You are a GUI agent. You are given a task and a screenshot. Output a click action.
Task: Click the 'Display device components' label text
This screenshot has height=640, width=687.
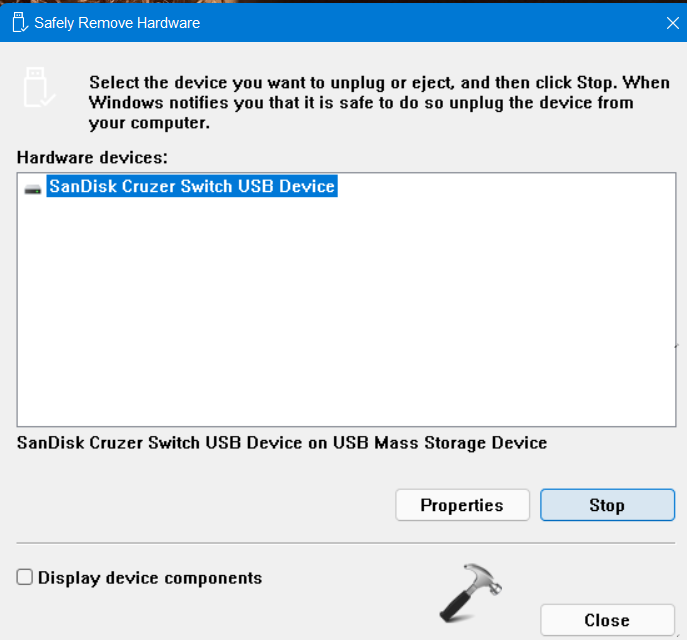[x=150, y=577]
